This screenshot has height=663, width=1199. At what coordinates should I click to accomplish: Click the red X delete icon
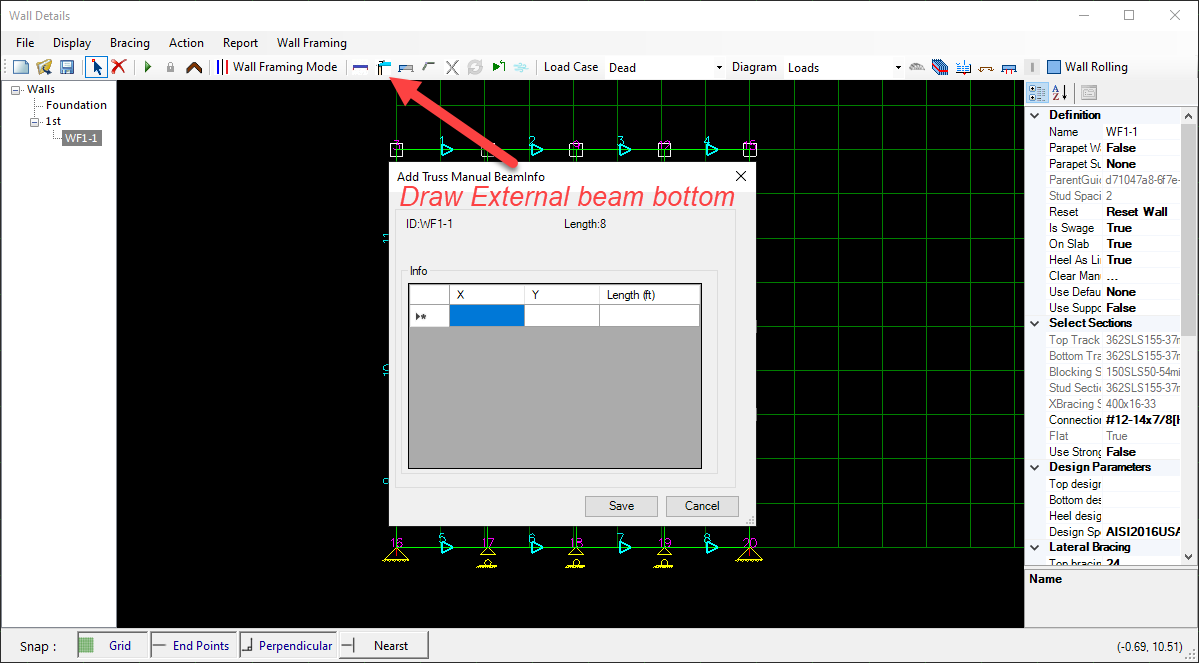click(x=118, y=67)
